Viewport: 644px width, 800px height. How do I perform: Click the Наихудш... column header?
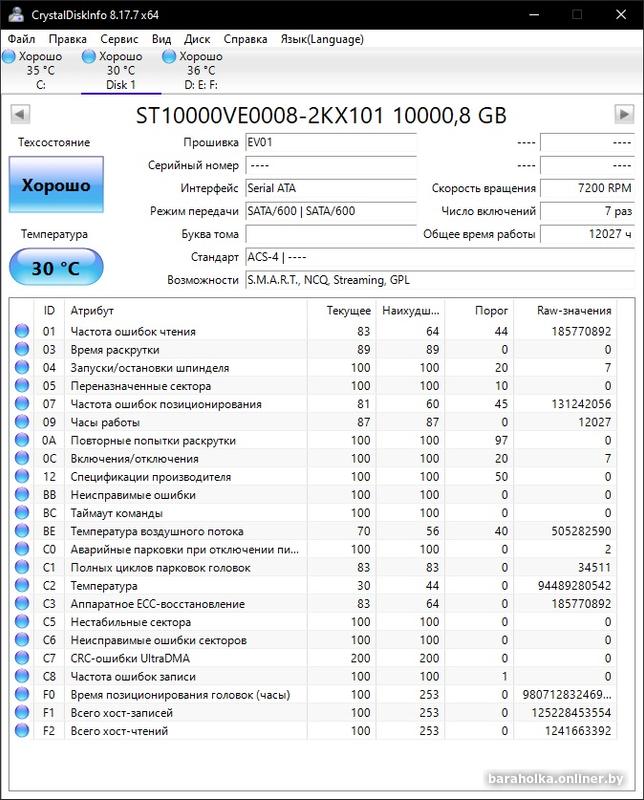(x=410, y=311)
